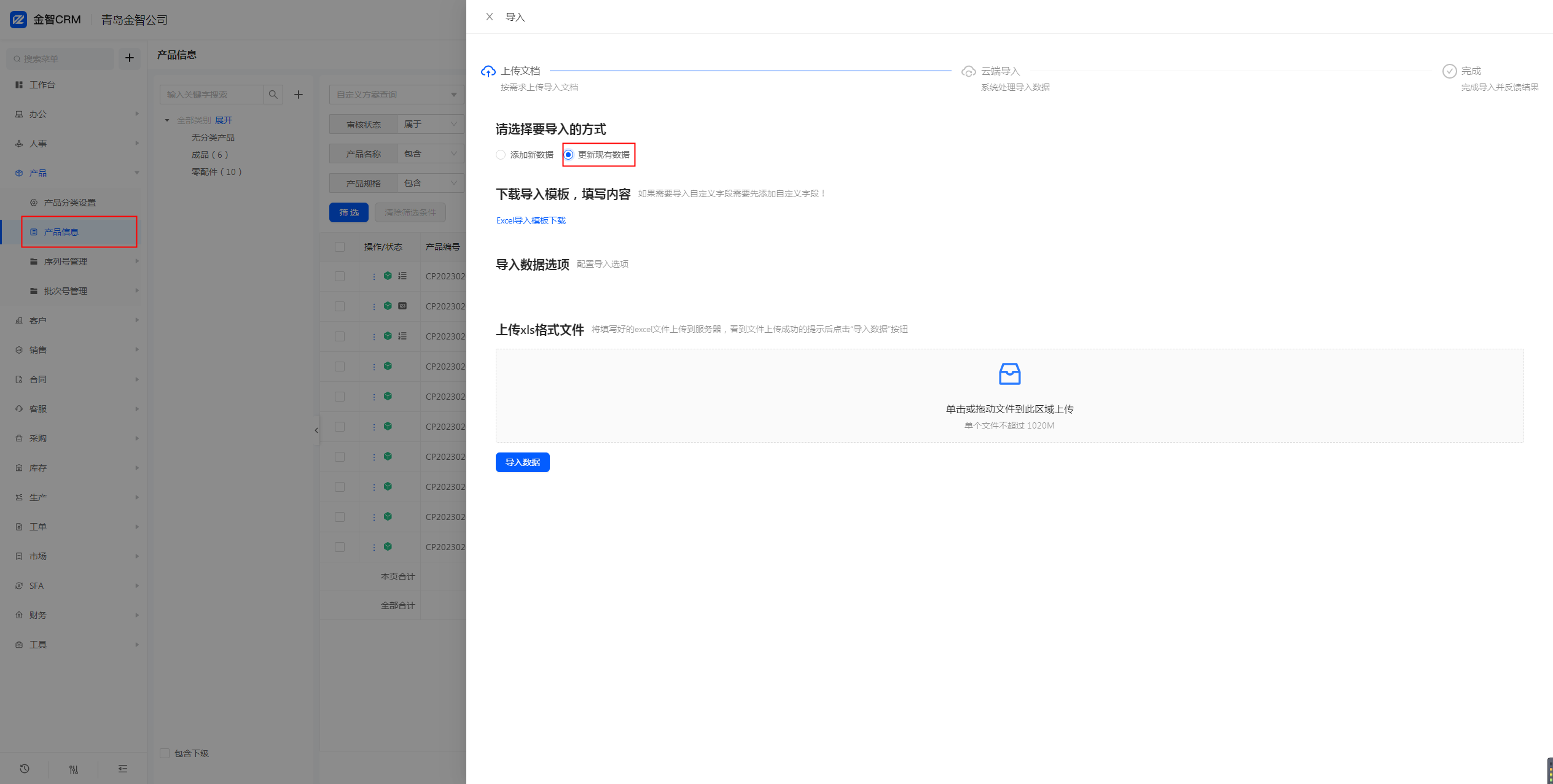Open the 产品规格 包含 operator dropdown
The image size is (1553, 784).
[430, 183]
